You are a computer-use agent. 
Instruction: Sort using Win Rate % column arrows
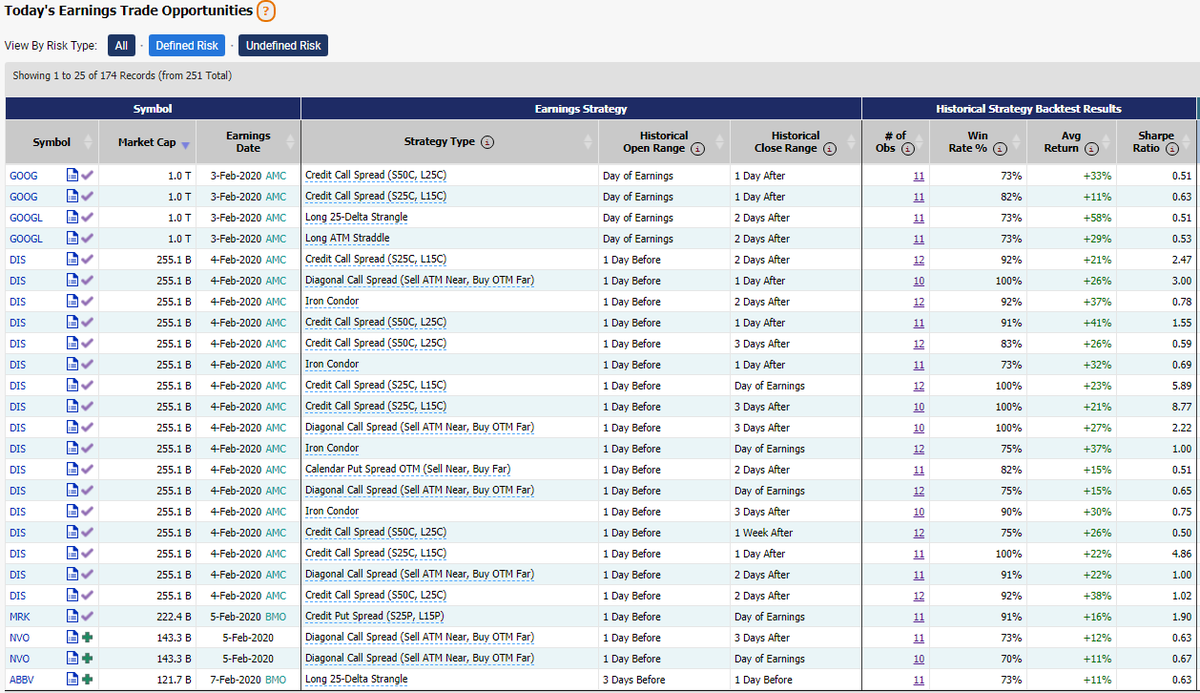(1019, 142)
